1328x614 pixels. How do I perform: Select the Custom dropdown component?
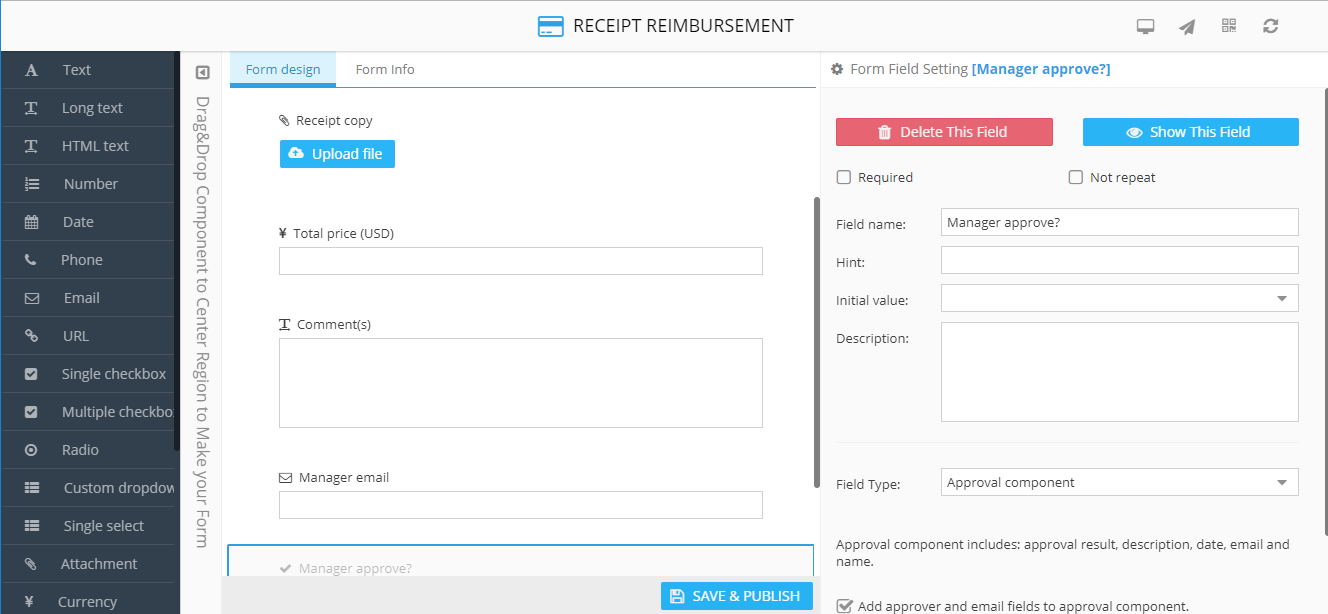coord(88,488)
